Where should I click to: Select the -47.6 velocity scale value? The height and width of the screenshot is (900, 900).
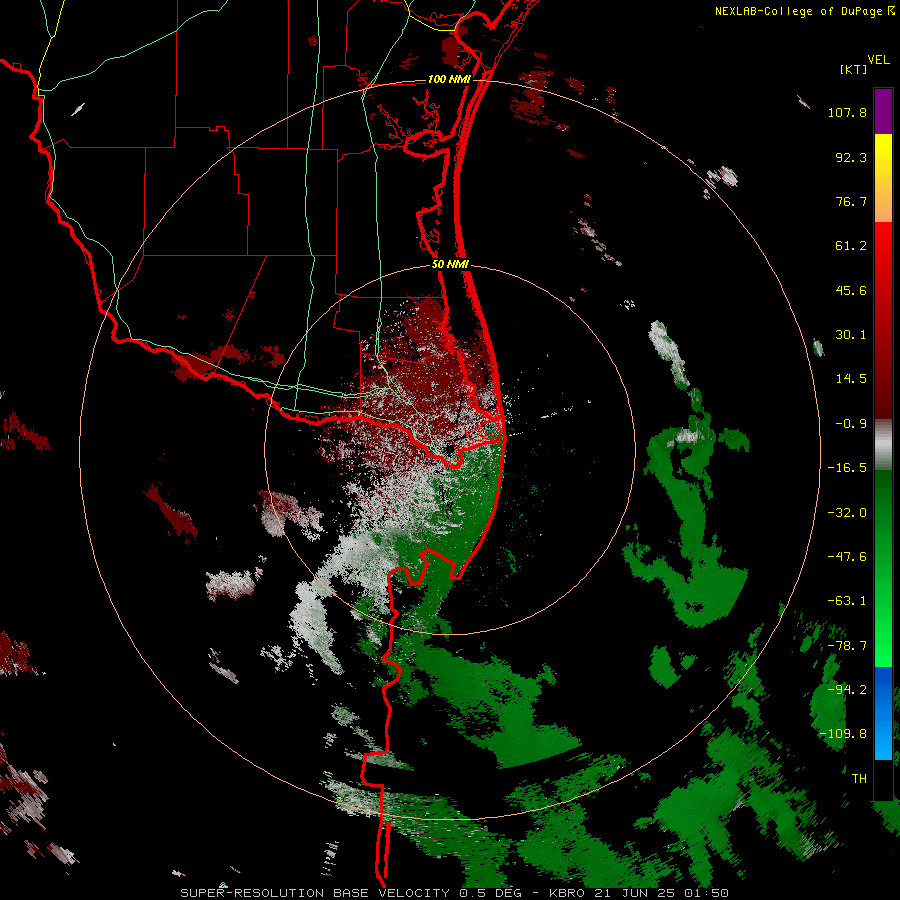847,557
